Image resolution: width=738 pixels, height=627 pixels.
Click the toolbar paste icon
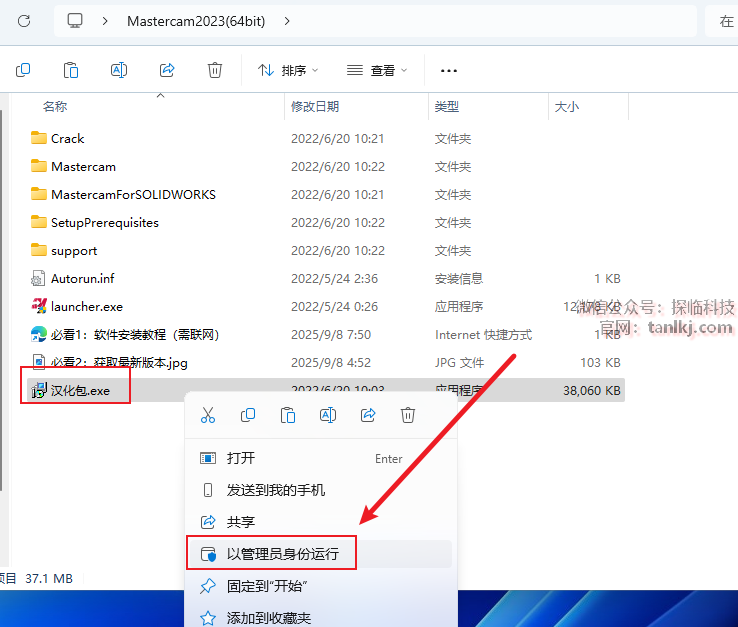point(71,70)
